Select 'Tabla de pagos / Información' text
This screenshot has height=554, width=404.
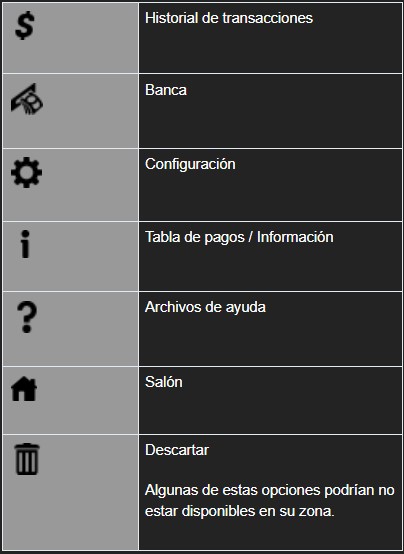pyautogui.click(x=239, y=237)
